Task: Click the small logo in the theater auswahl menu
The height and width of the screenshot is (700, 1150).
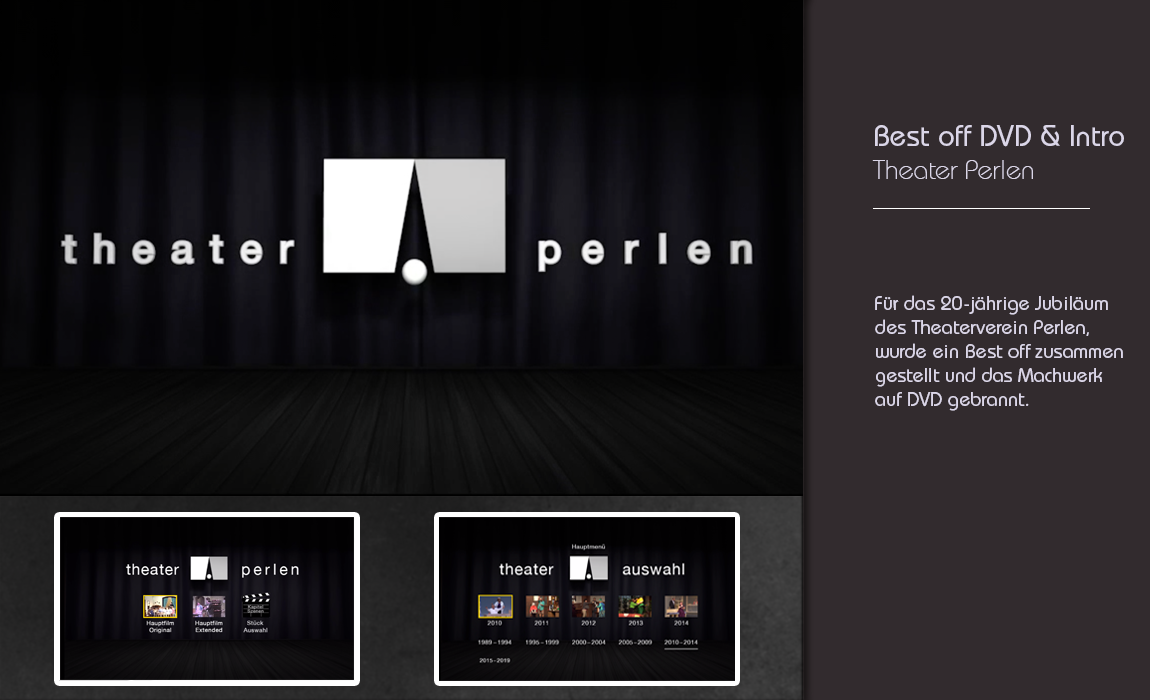Action: point(588,569)
